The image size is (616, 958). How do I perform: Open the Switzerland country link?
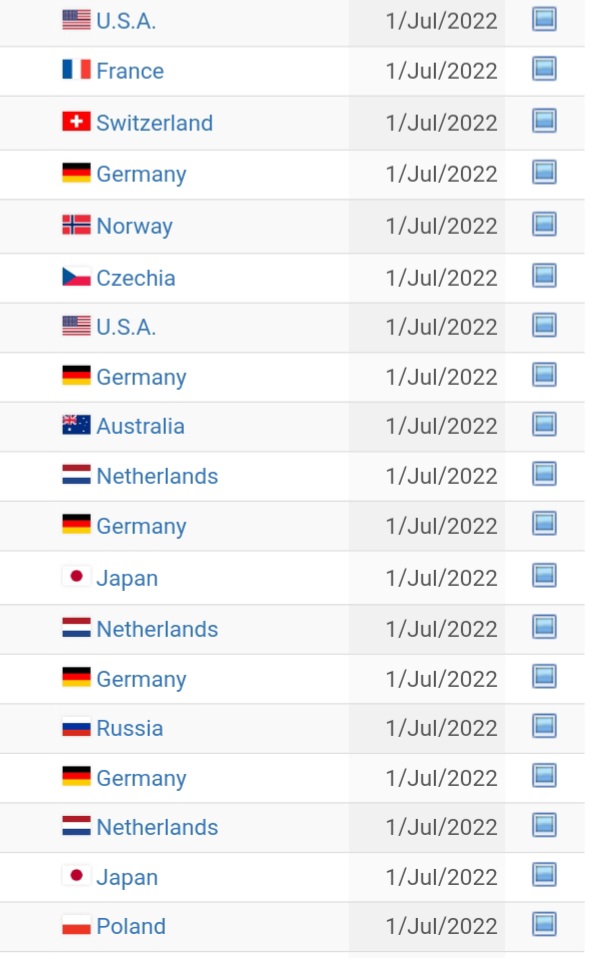point(155,123)
